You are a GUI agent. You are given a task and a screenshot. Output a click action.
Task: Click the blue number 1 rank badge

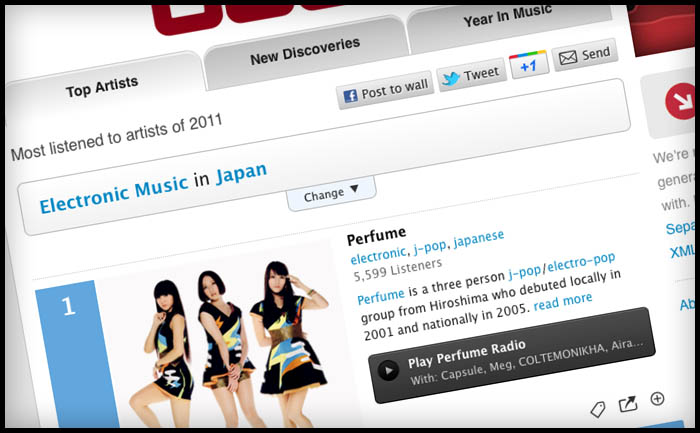pyautogui.click(x=77, y=354)
